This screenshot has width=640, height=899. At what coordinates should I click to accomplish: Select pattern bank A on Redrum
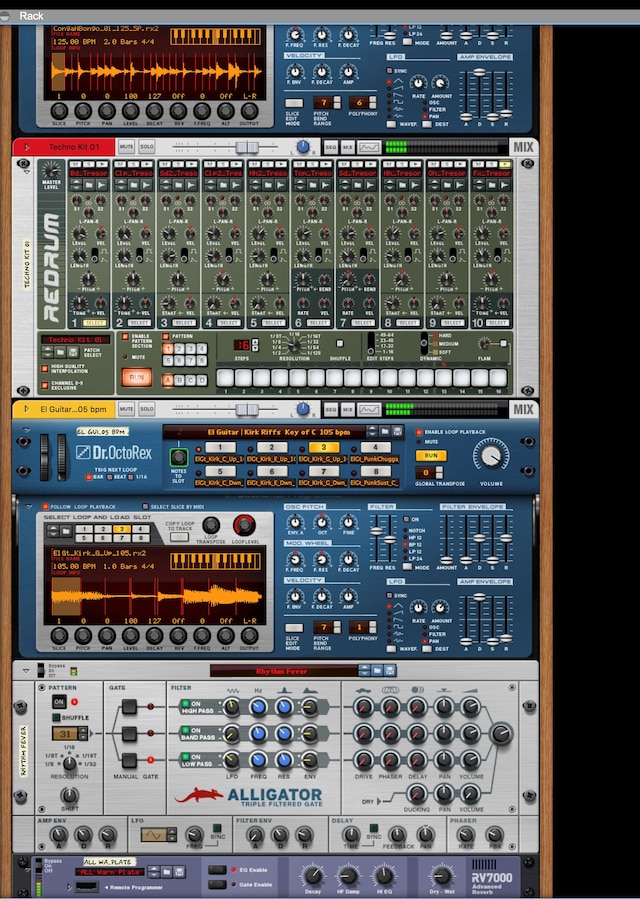[x=167, y=380]
